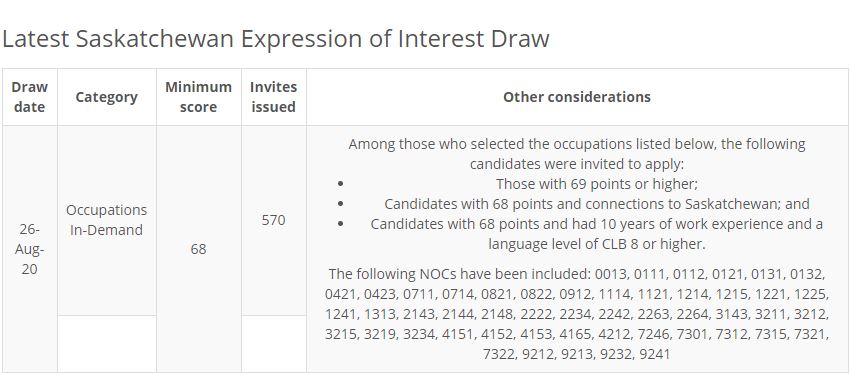The height and width of the screenshot is (374, 850).
Task: Select the invites issued value 570
Action: click(273, 220)
